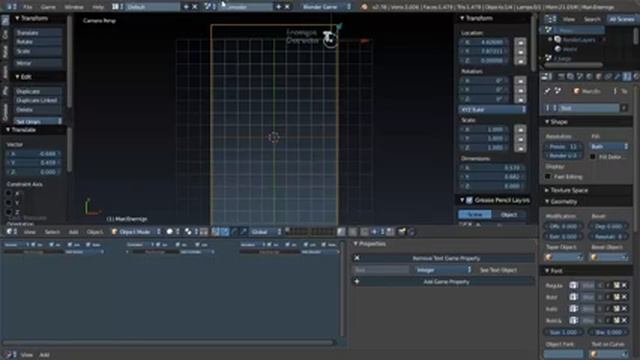Lock the Scale X lock icon
The height and width of the screenshot is (360, 640).
tap(520, 129)
